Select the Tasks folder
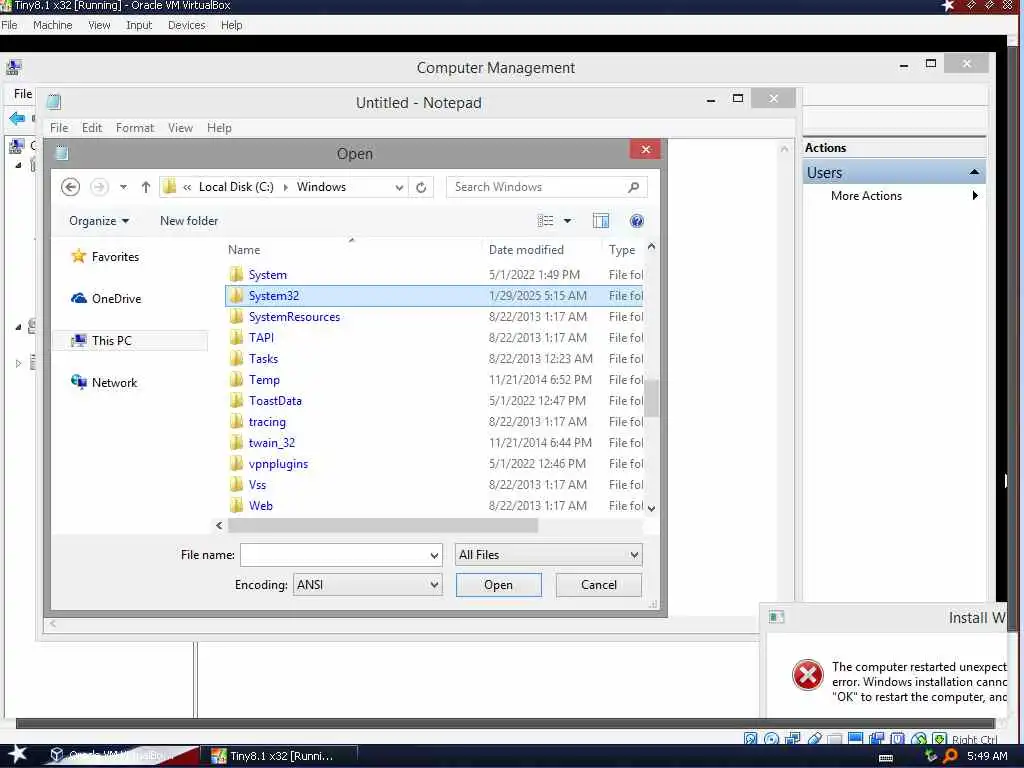 tap(263, 359)
